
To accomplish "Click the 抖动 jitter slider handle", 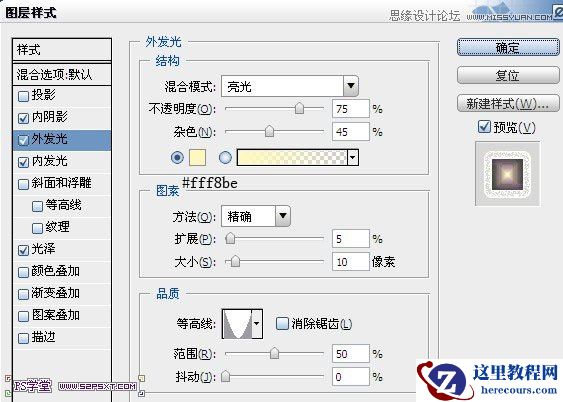I will click(225, 376).
